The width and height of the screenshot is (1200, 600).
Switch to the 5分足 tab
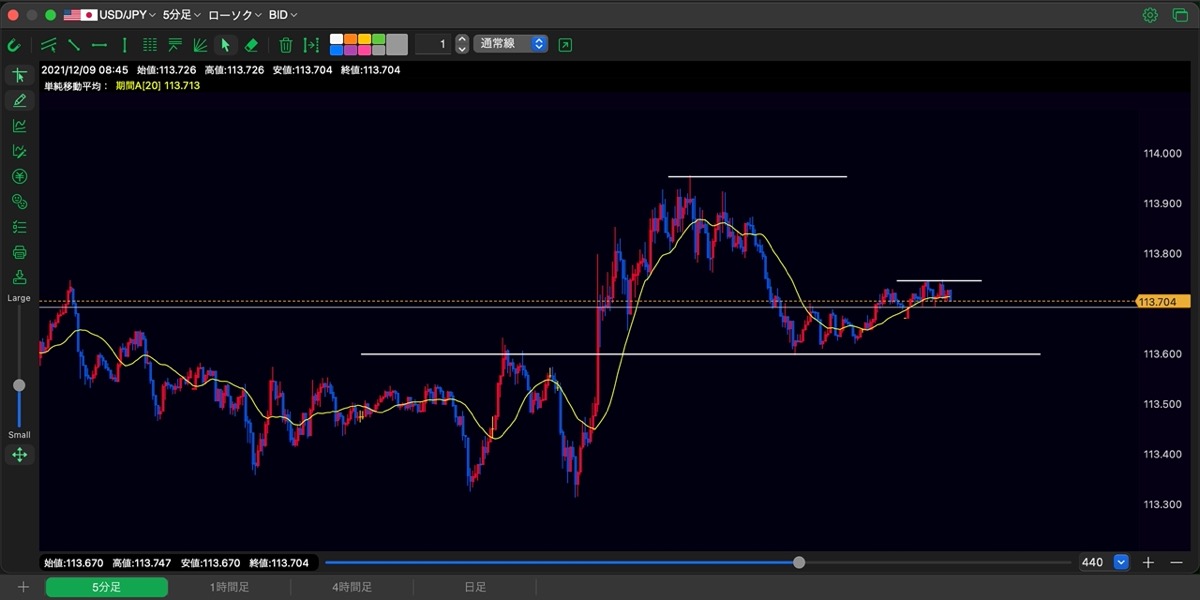point(106,587)
